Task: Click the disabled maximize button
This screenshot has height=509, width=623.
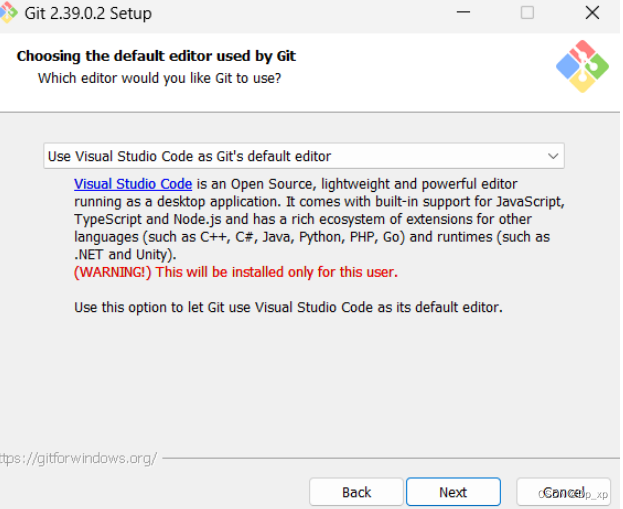Action: click(527, 13)
